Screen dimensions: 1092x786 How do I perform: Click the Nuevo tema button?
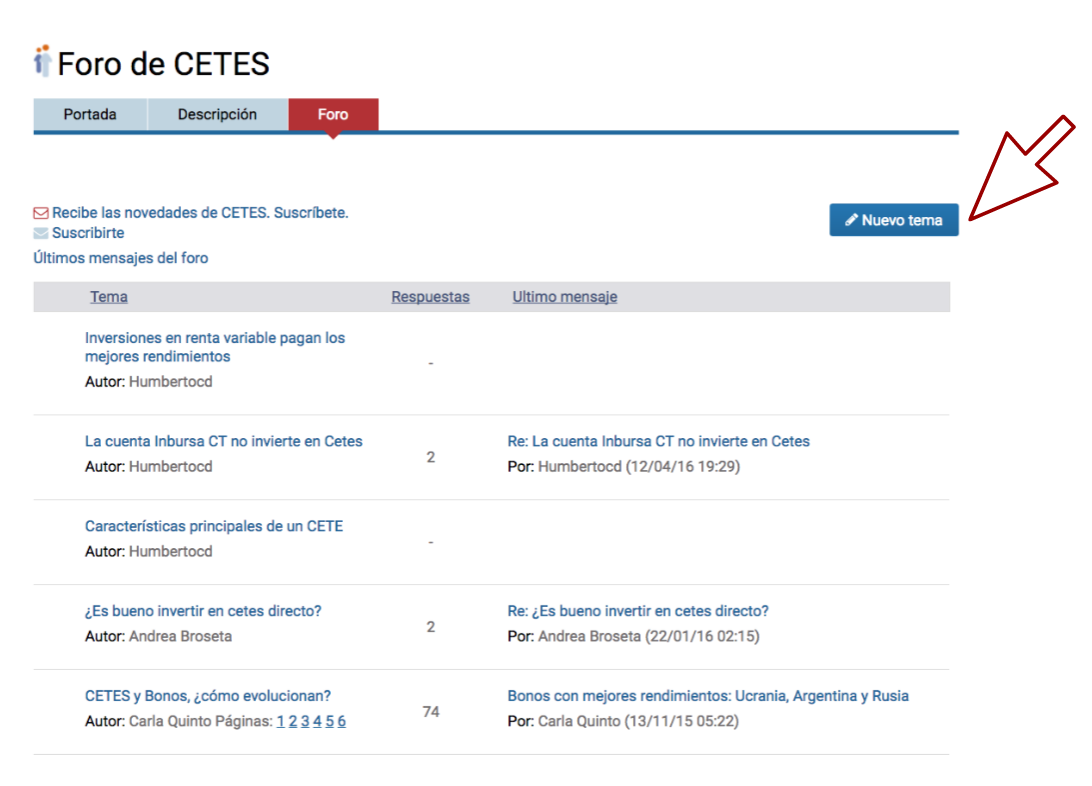[x=894, y=220]
